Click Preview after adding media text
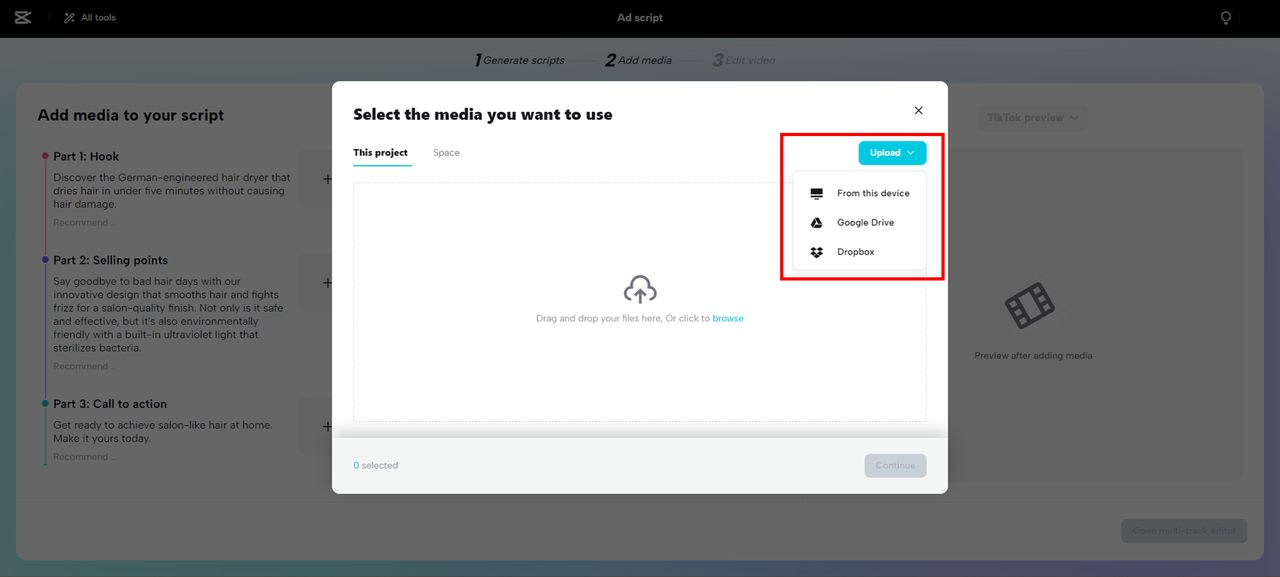The height and width of the screenshot is (577, 1280). point(1033,356)
